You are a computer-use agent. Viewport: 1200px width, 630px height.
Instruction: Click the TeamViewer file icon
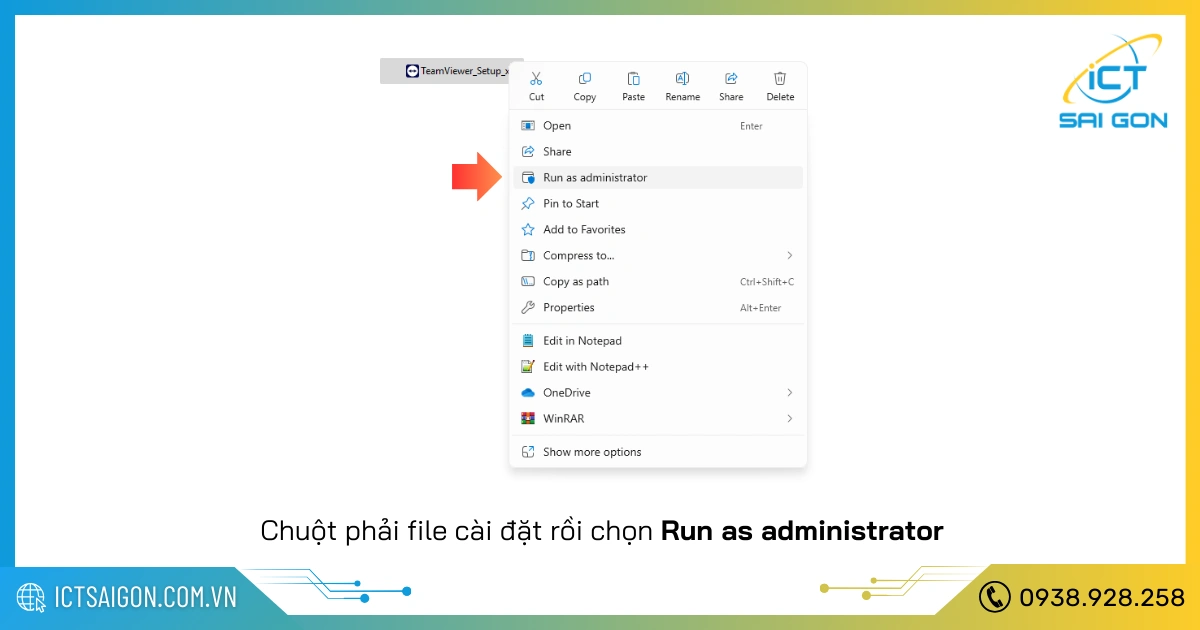[412, 71]
